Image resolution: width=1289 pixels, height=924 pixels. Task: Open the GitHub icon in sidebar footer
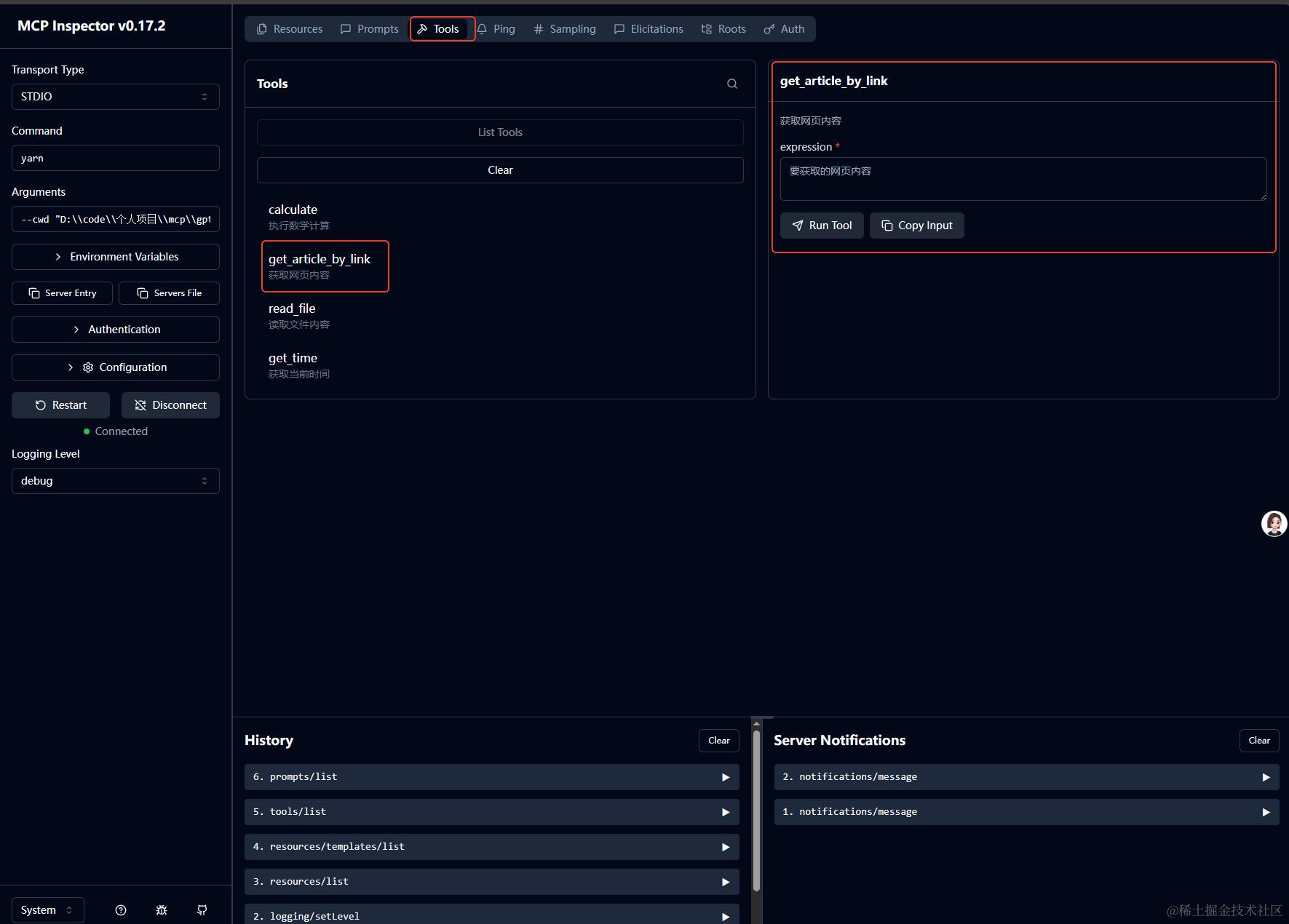[x=202, y=910]
